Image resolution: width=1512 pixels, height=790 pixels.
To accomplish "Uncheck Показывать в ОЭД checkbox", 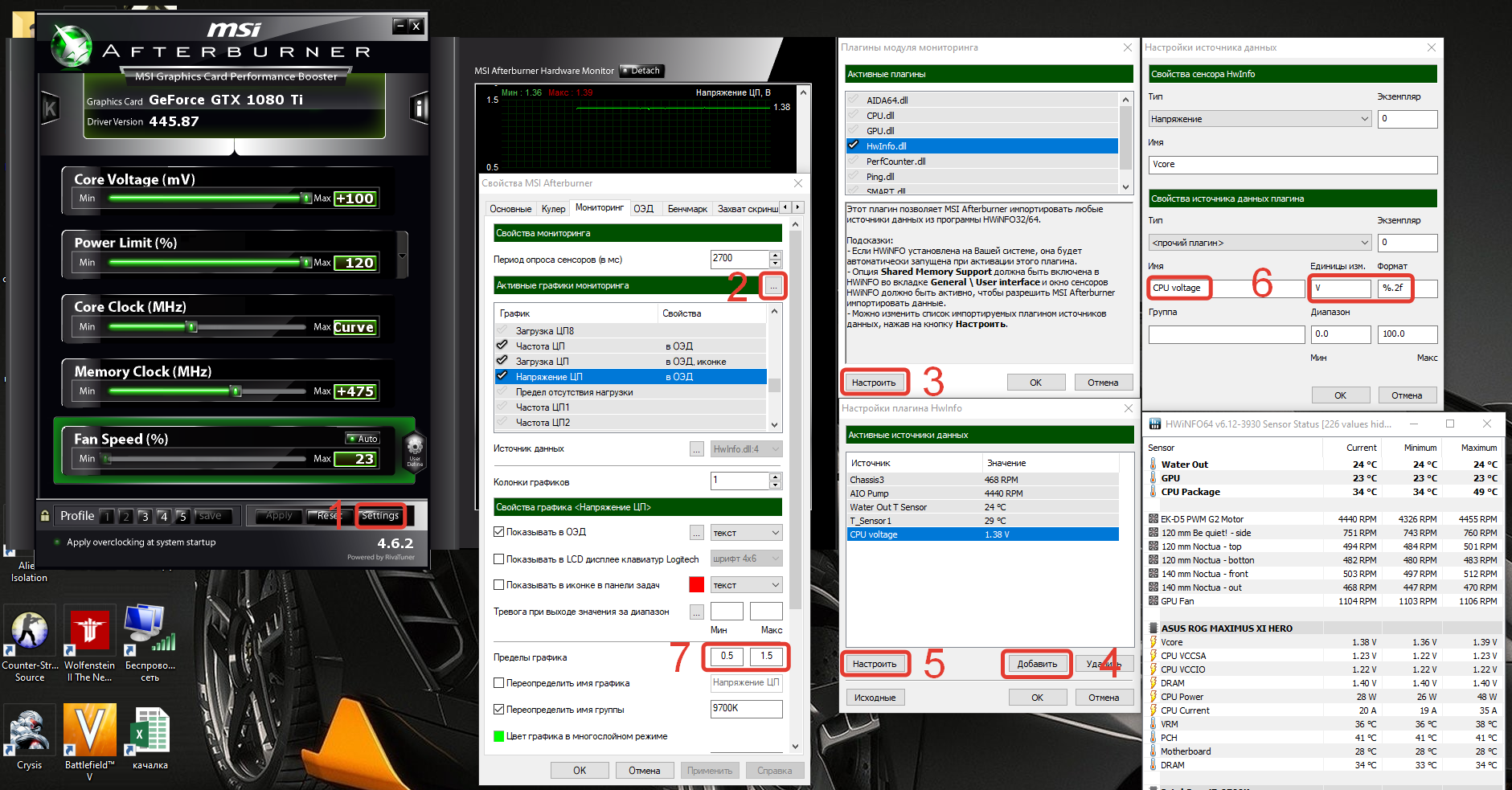I will (498, 532).
